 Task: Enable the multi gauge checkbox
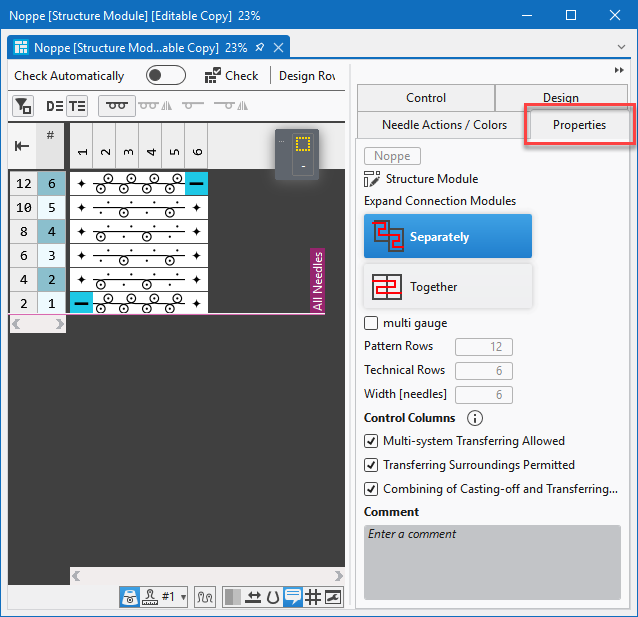click(x=372, y=323)
